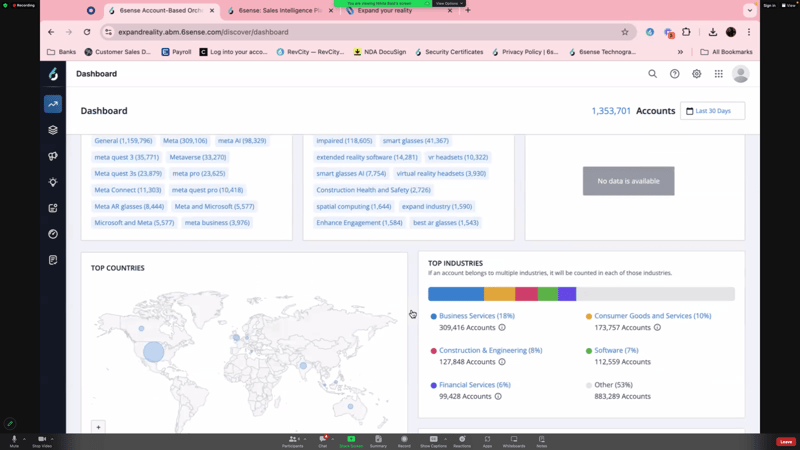Open the reports document sidebar icon
Viewport: 800px width, 450px height.
[x=53, y=260]
